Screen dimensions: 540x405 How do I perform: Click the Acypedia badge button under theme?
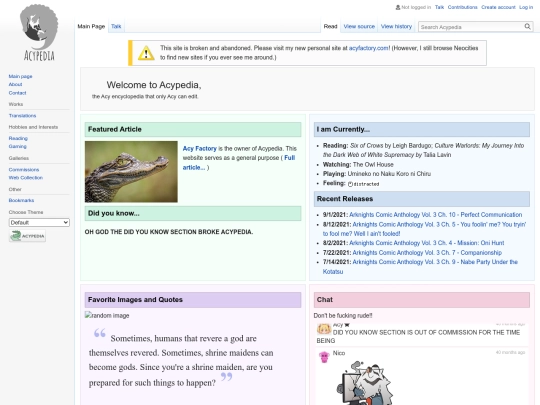pos(27,236)
